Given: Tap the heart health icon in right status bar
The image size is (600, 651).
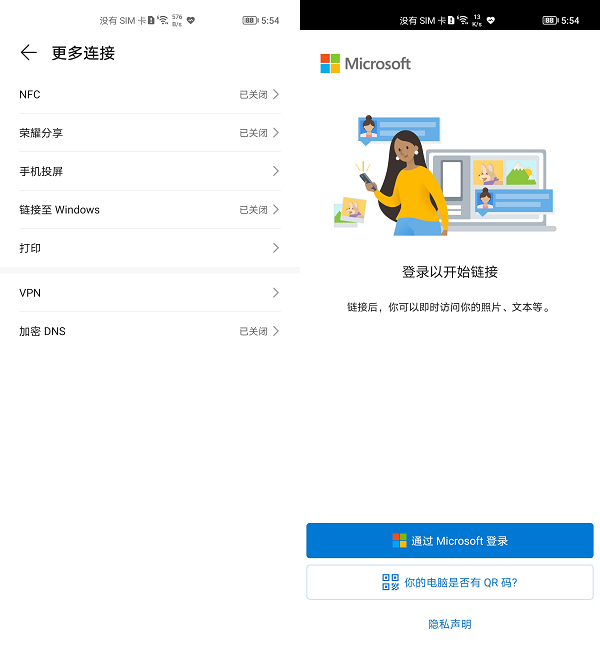Looking at the screenshot, I should pos(491,20).
